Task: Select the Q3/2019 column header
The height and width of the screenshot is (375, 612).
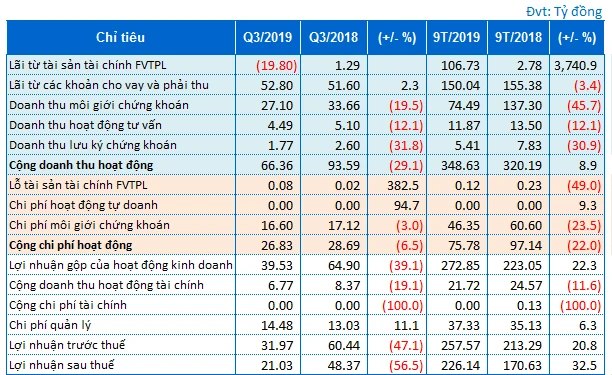Action: point(268,37)
